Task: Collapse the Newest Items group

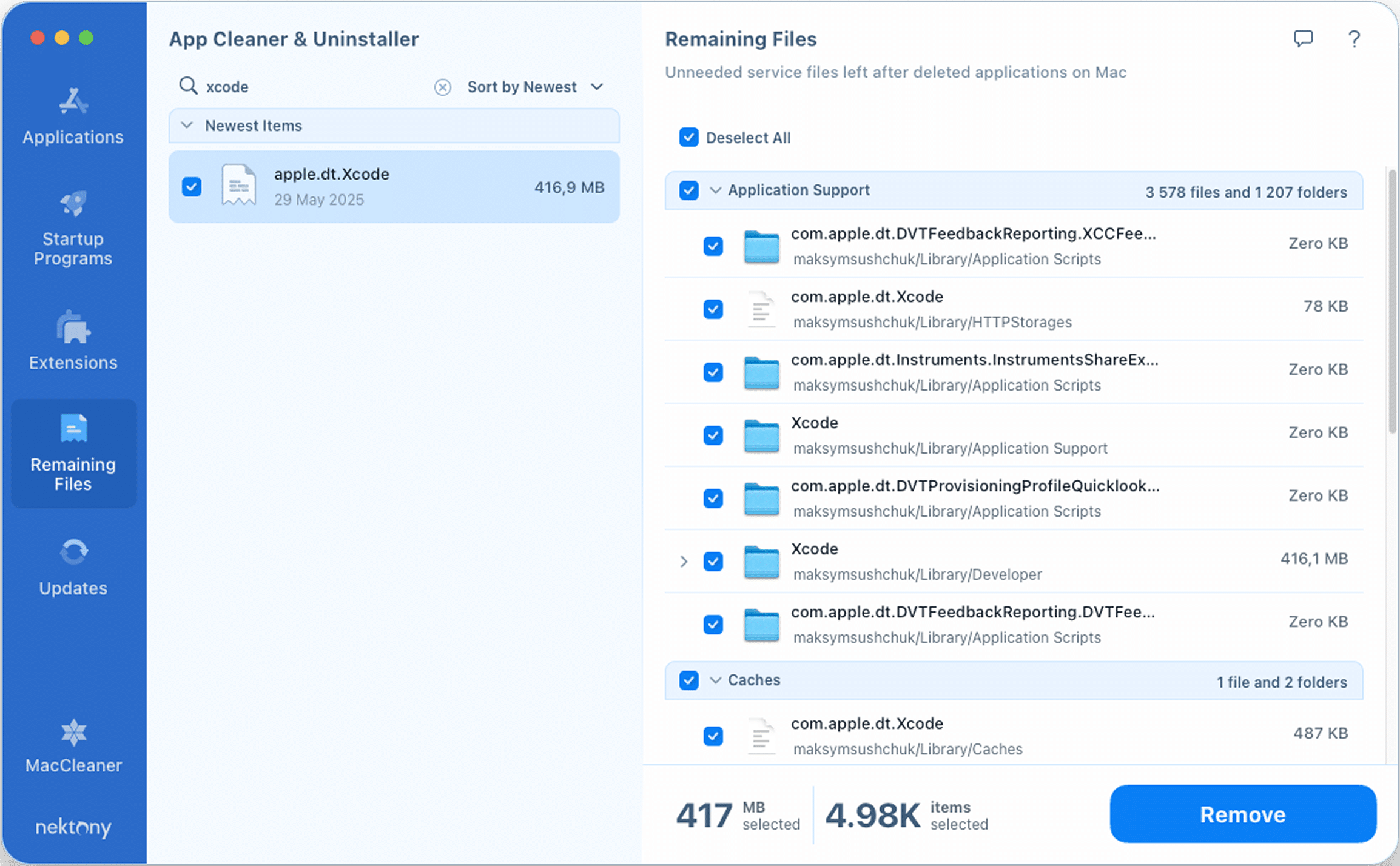Action: pos(186,126)
